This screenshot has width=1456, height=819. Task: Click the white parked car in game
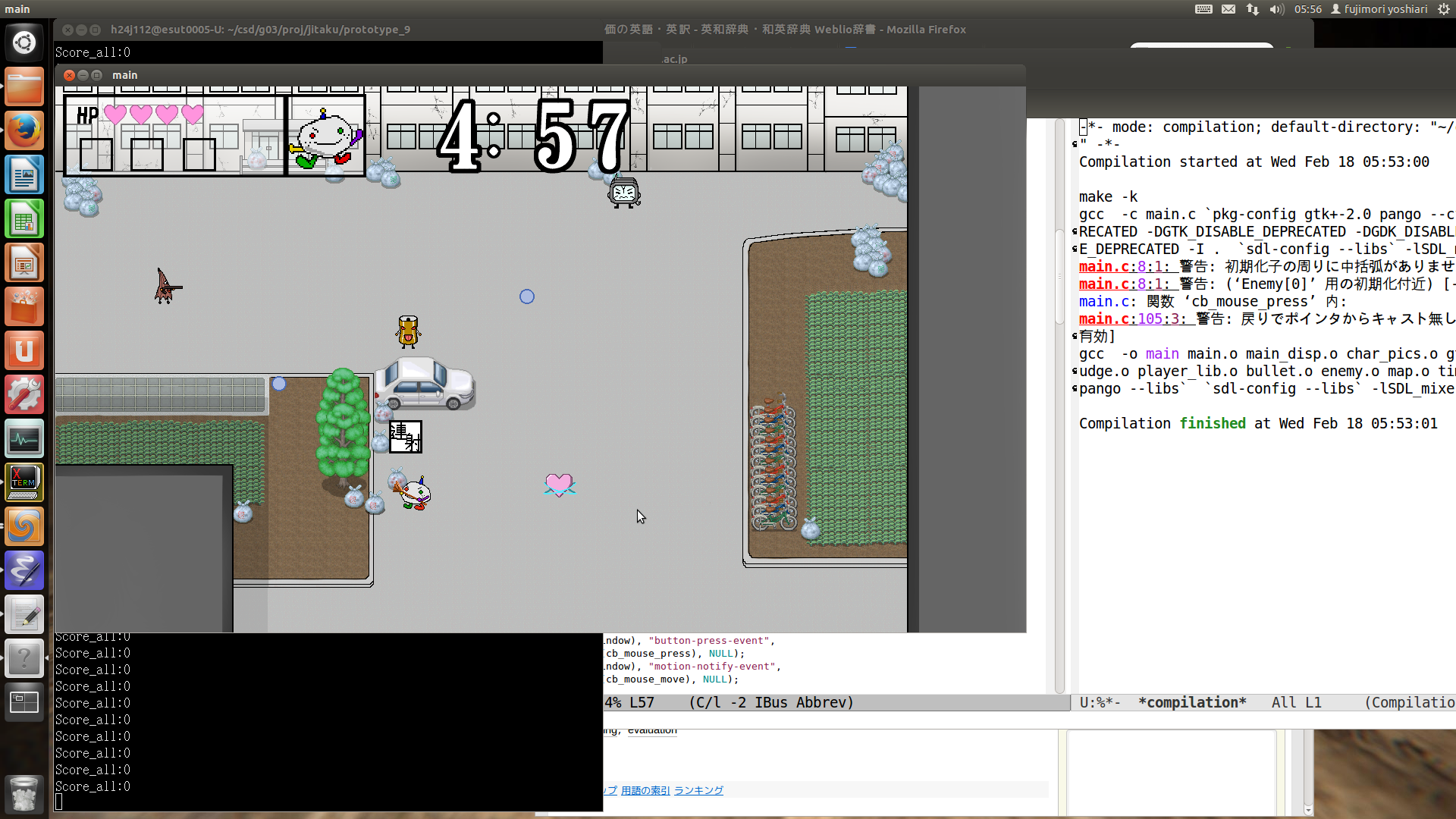point(425,384)
